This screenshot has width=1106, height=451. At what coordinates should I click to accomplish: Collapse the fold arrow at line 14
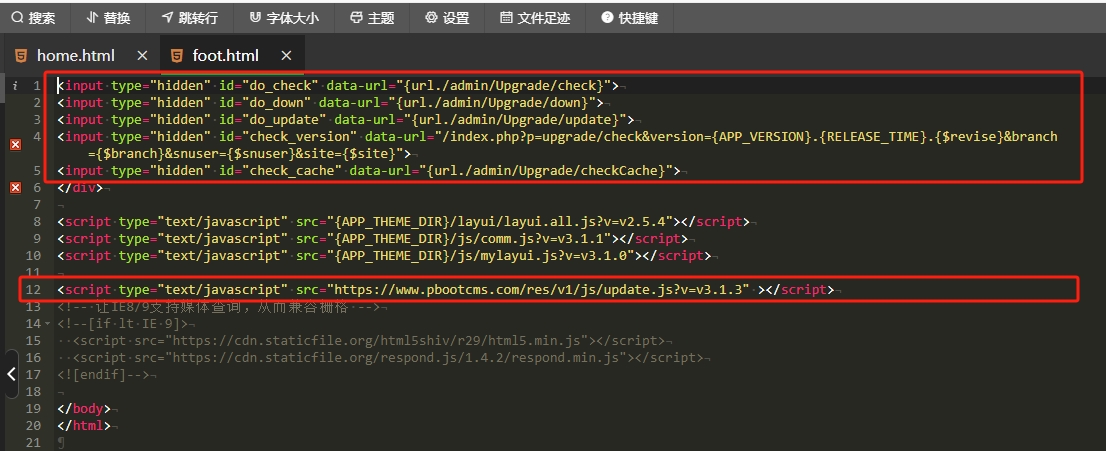coord(47,324)
